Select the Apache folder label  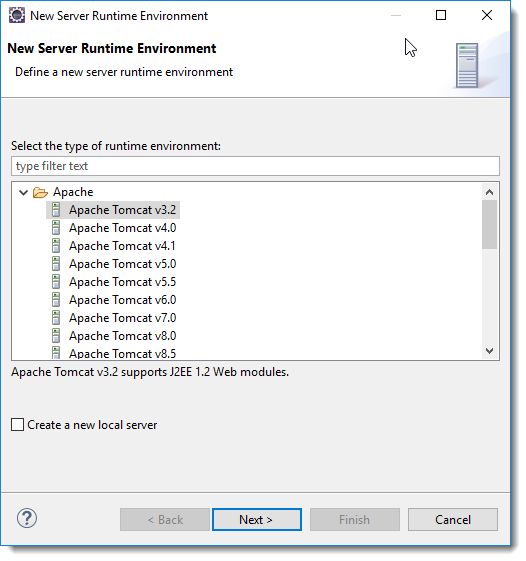pyautogui.click(x=73, y=192)
